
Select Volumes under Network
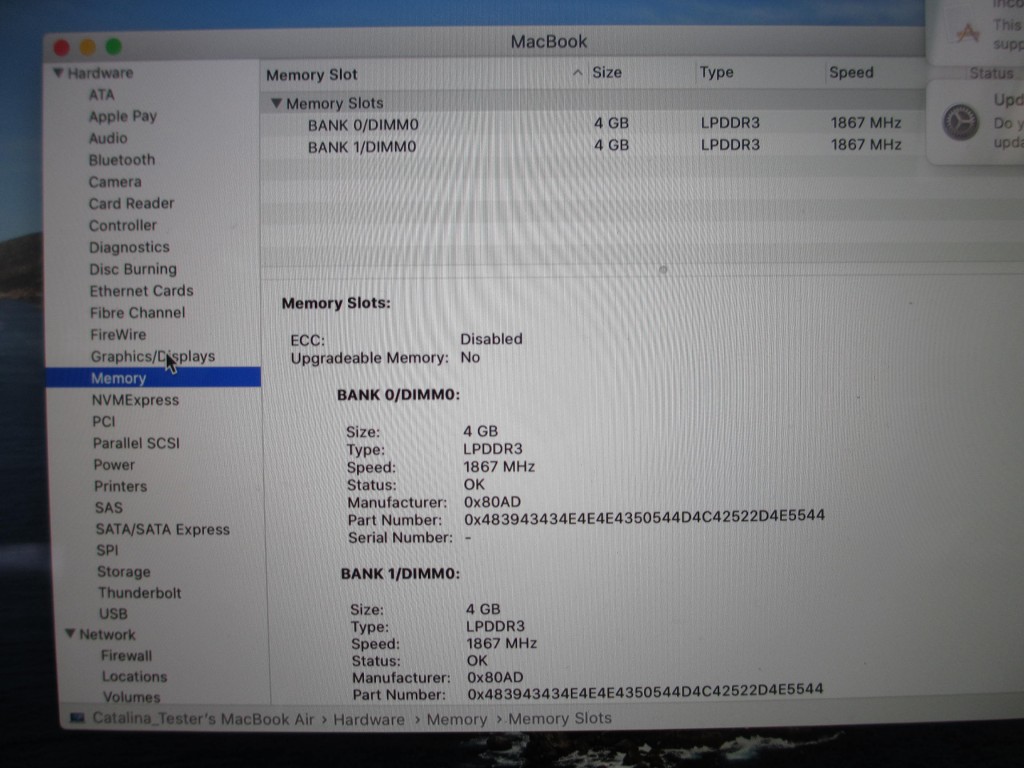coord(131,697)
